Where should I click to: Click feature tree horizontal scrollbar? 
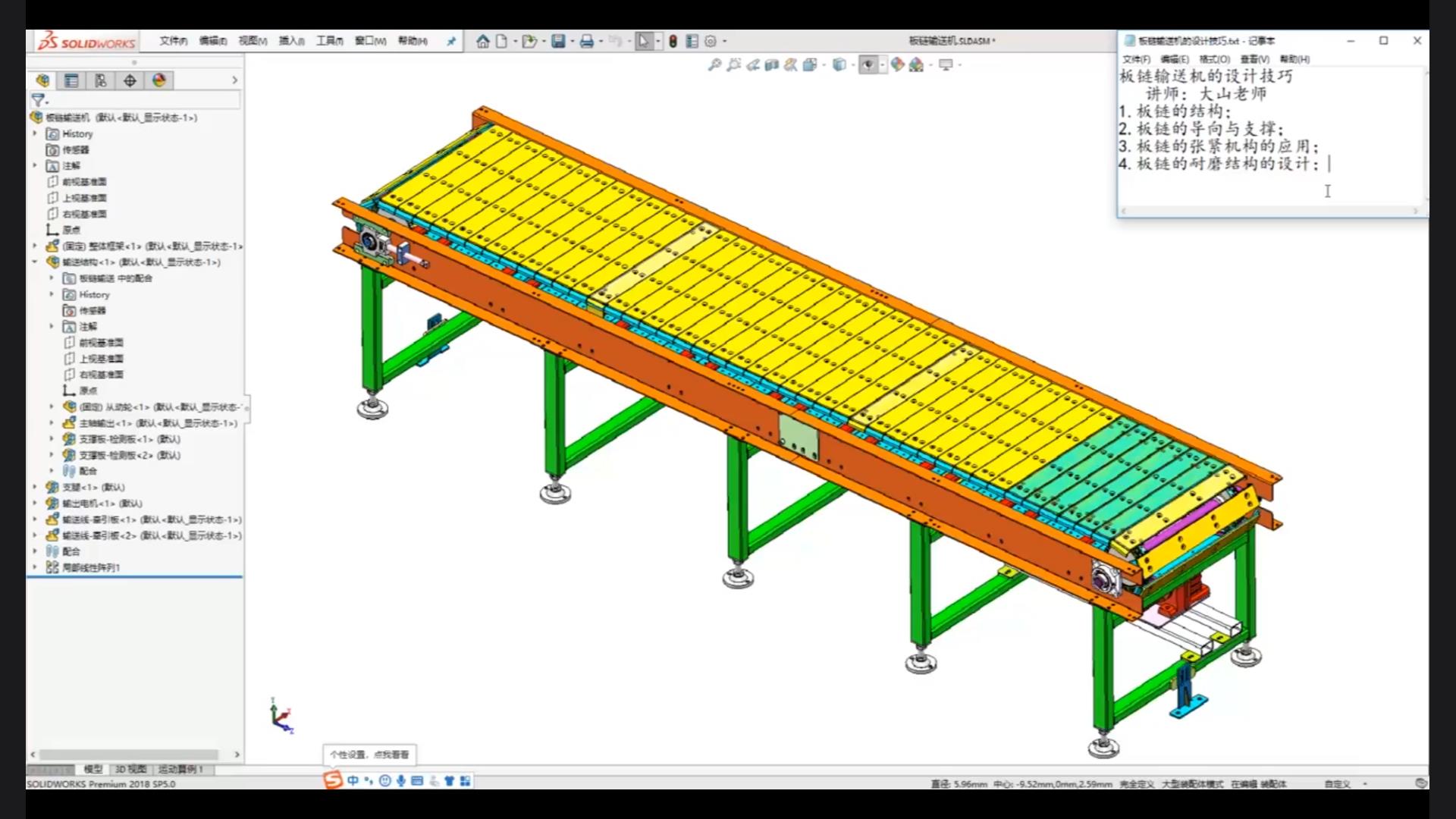[x=129, y=755]
